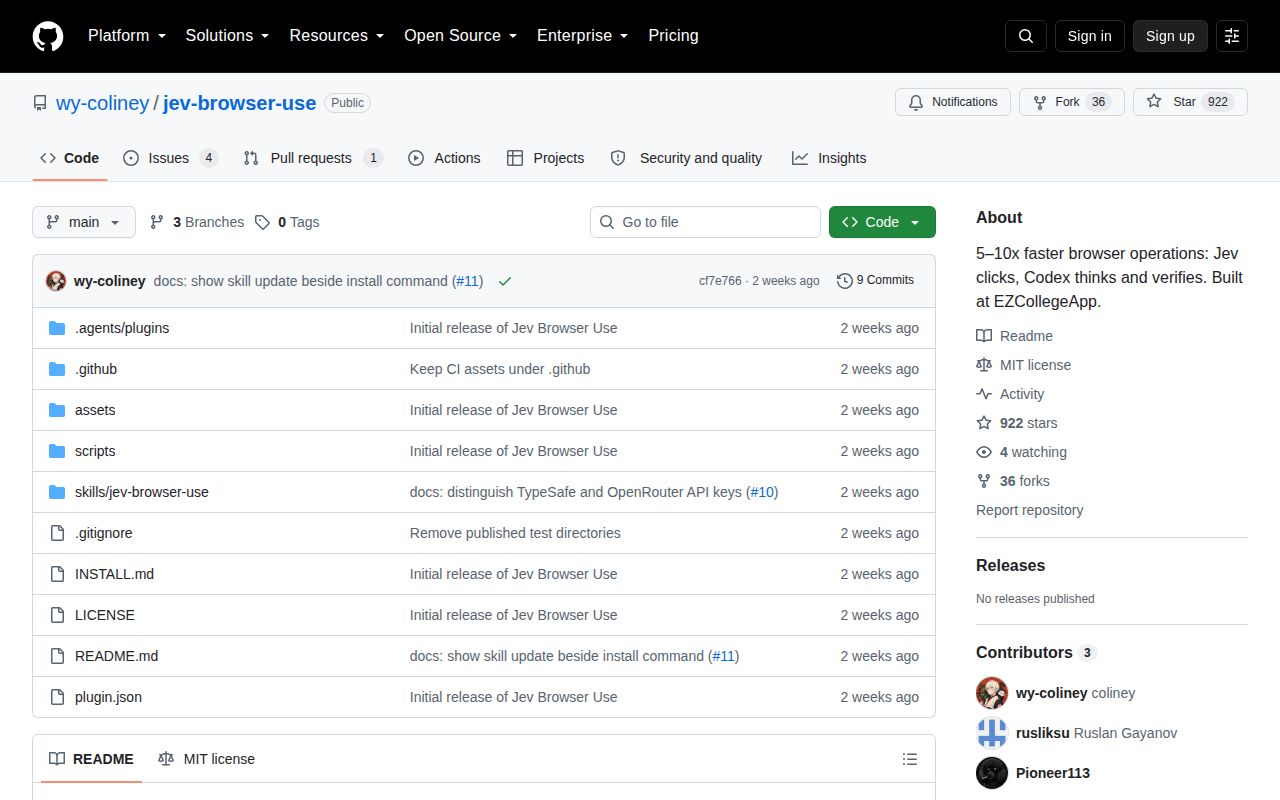Switch to the Issues tab
Image resolution: width=1280 pixels, height=800 pixels.
click(170, 158)
